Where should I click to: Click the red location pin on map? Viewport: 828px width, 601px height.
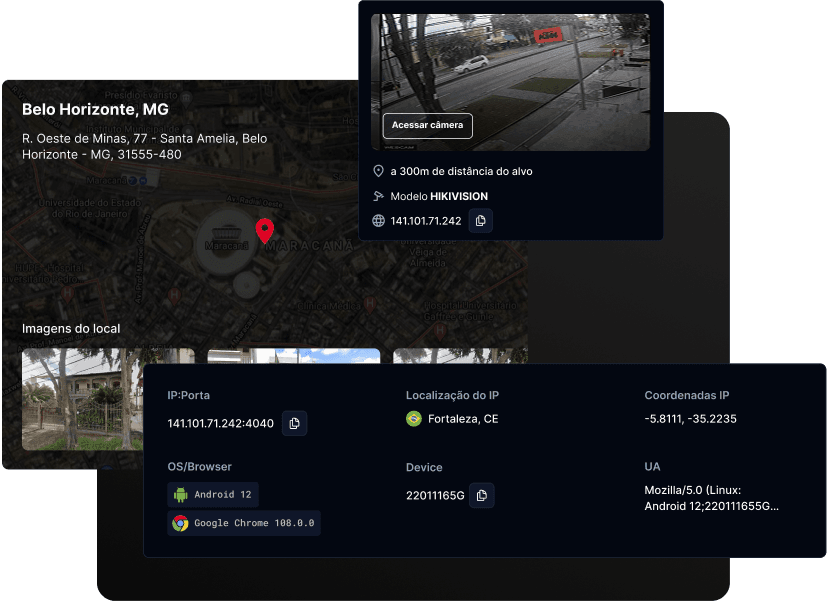264,230
